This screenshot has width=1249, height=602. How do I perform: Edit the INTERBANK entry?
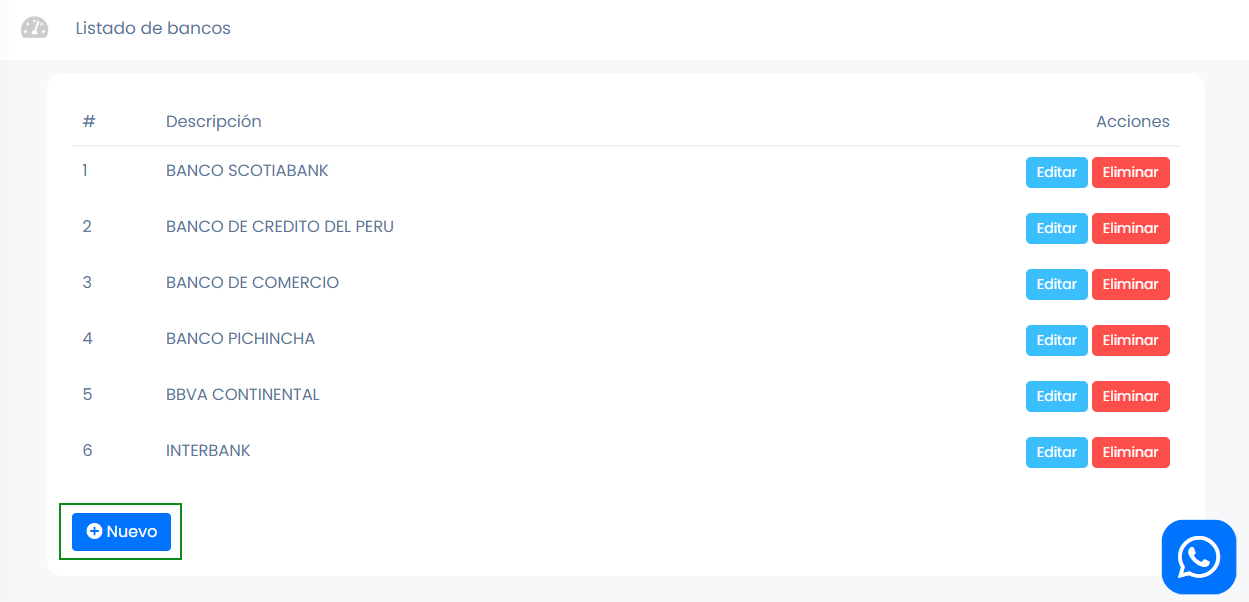click(x=1056, y=452)
